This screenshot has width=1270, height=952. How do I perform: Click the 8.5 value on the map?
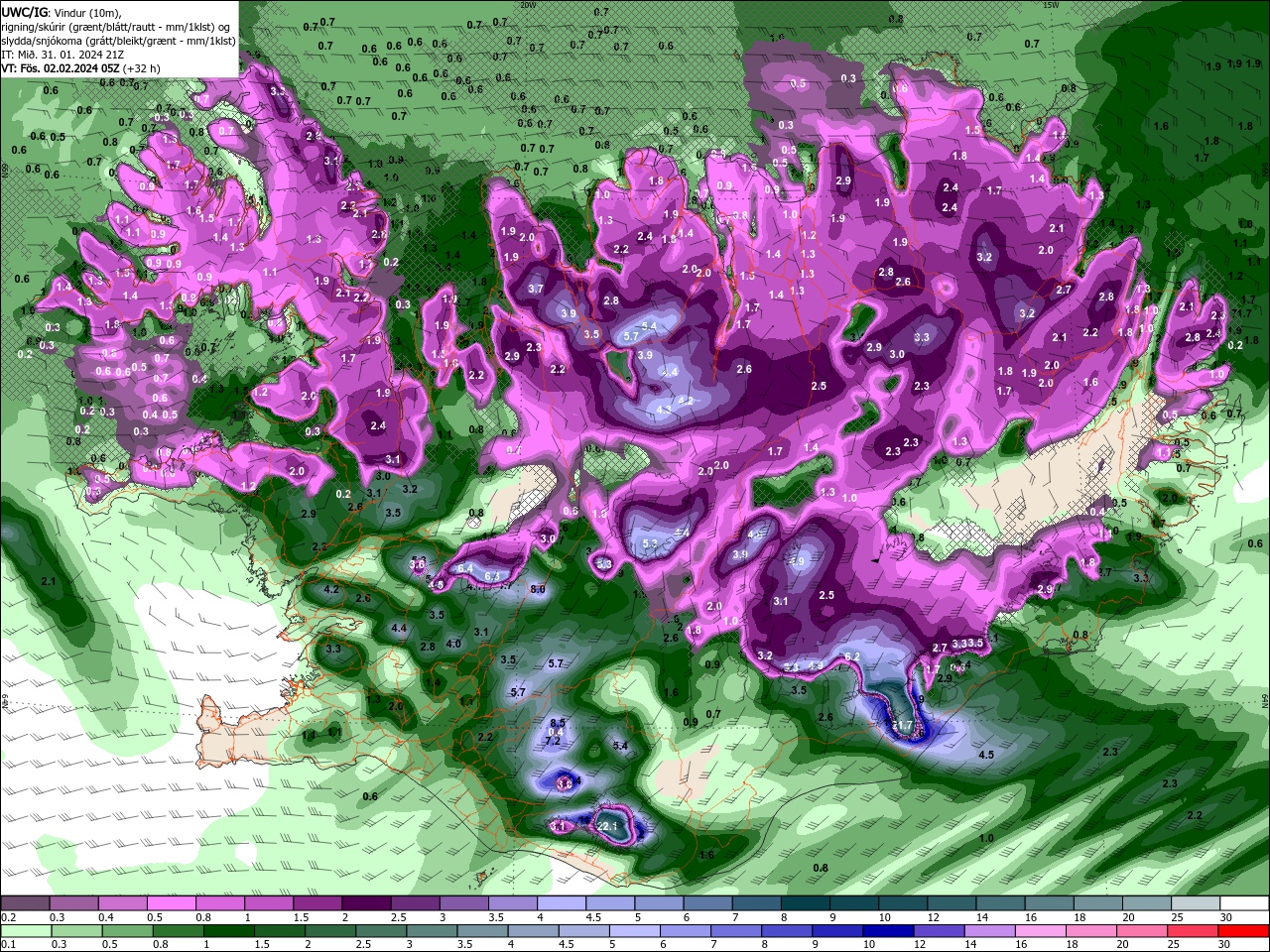click(558, 723)
